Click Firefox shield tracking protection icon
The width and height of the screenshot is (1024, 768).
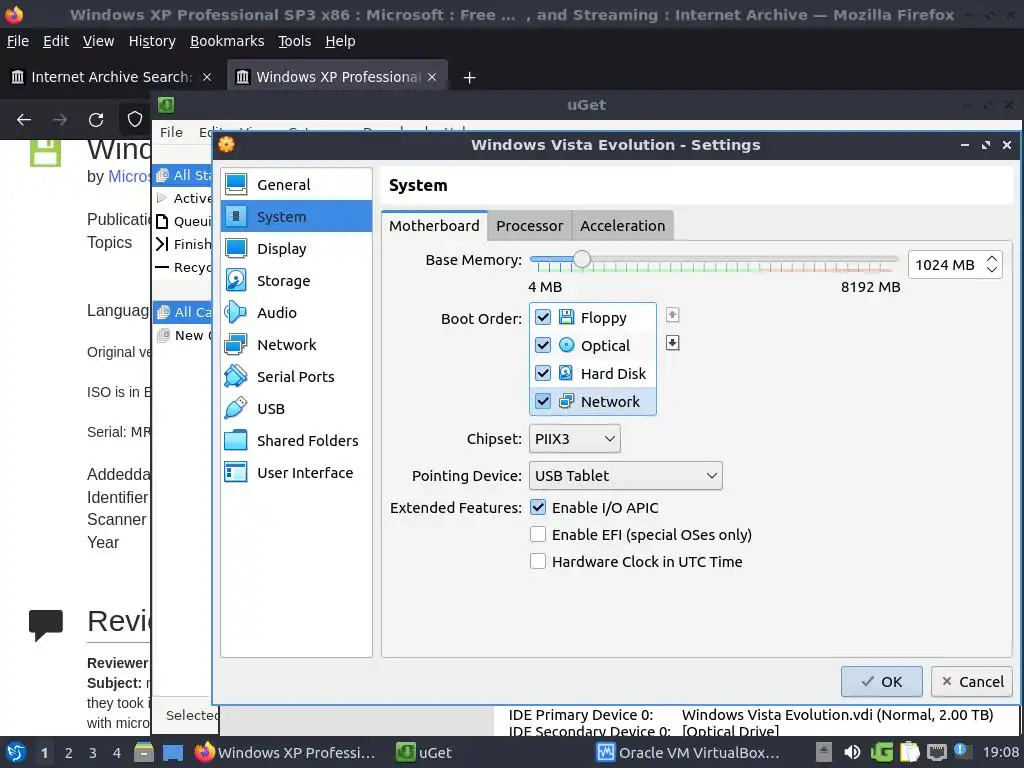[135, 120]
